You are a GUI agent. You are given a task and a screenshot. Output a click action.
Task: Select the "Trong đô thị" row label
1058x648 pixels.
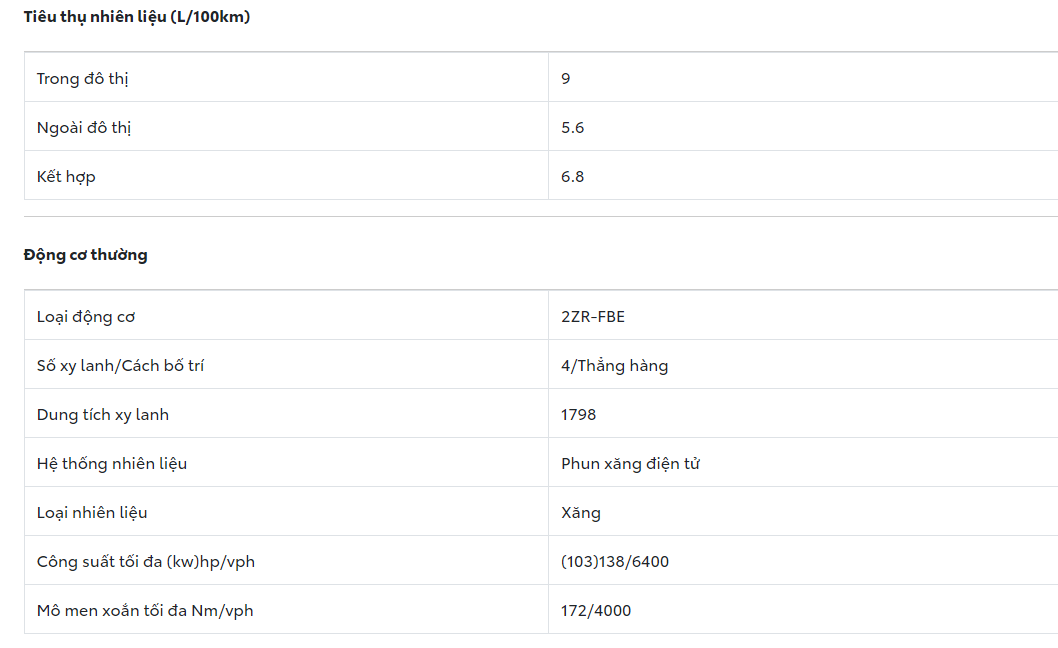coord(82,78)
